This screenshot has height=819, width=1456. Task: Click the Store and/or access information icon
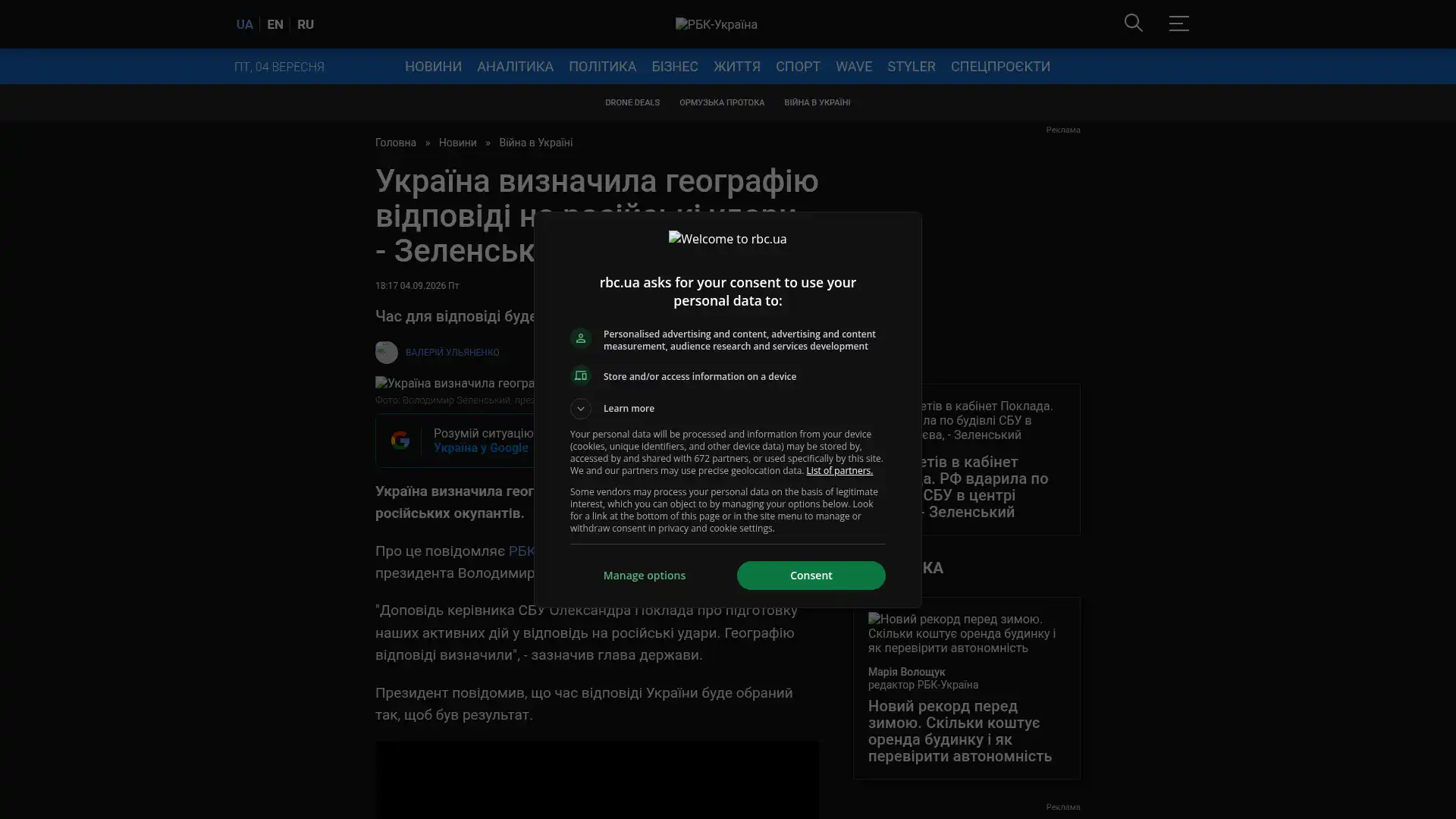580,376
